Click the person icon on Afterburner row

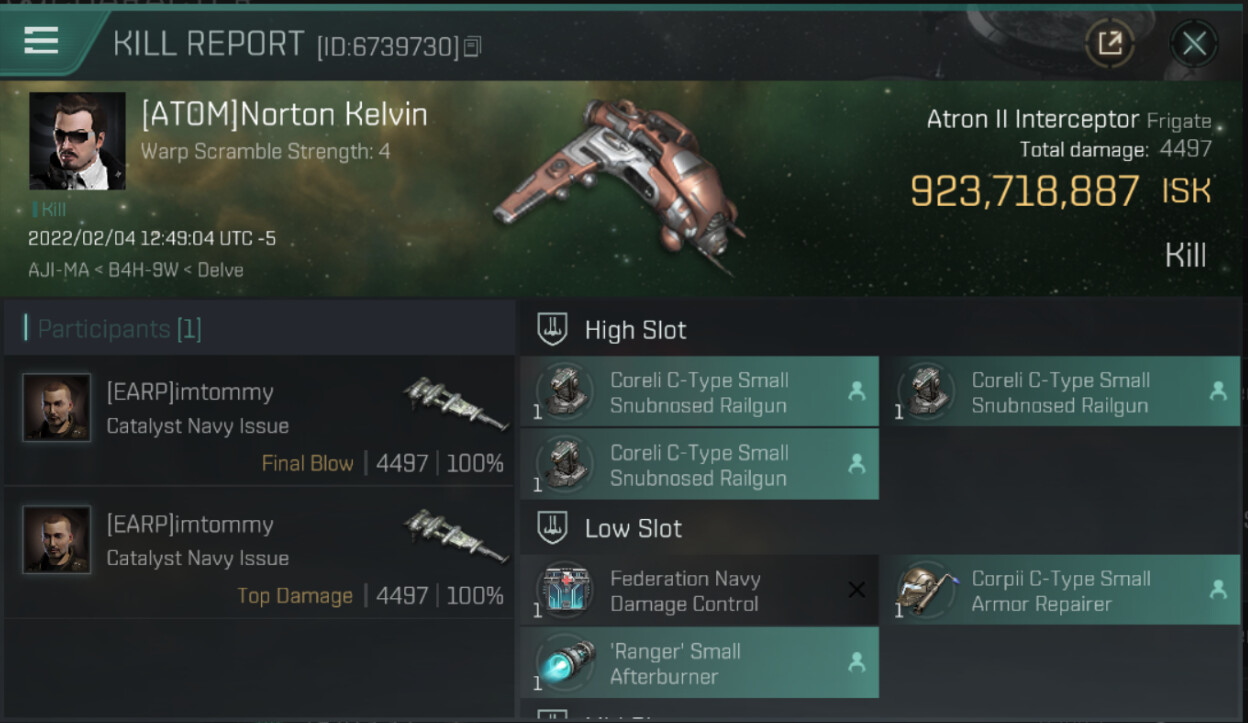[x=856, y=662]
